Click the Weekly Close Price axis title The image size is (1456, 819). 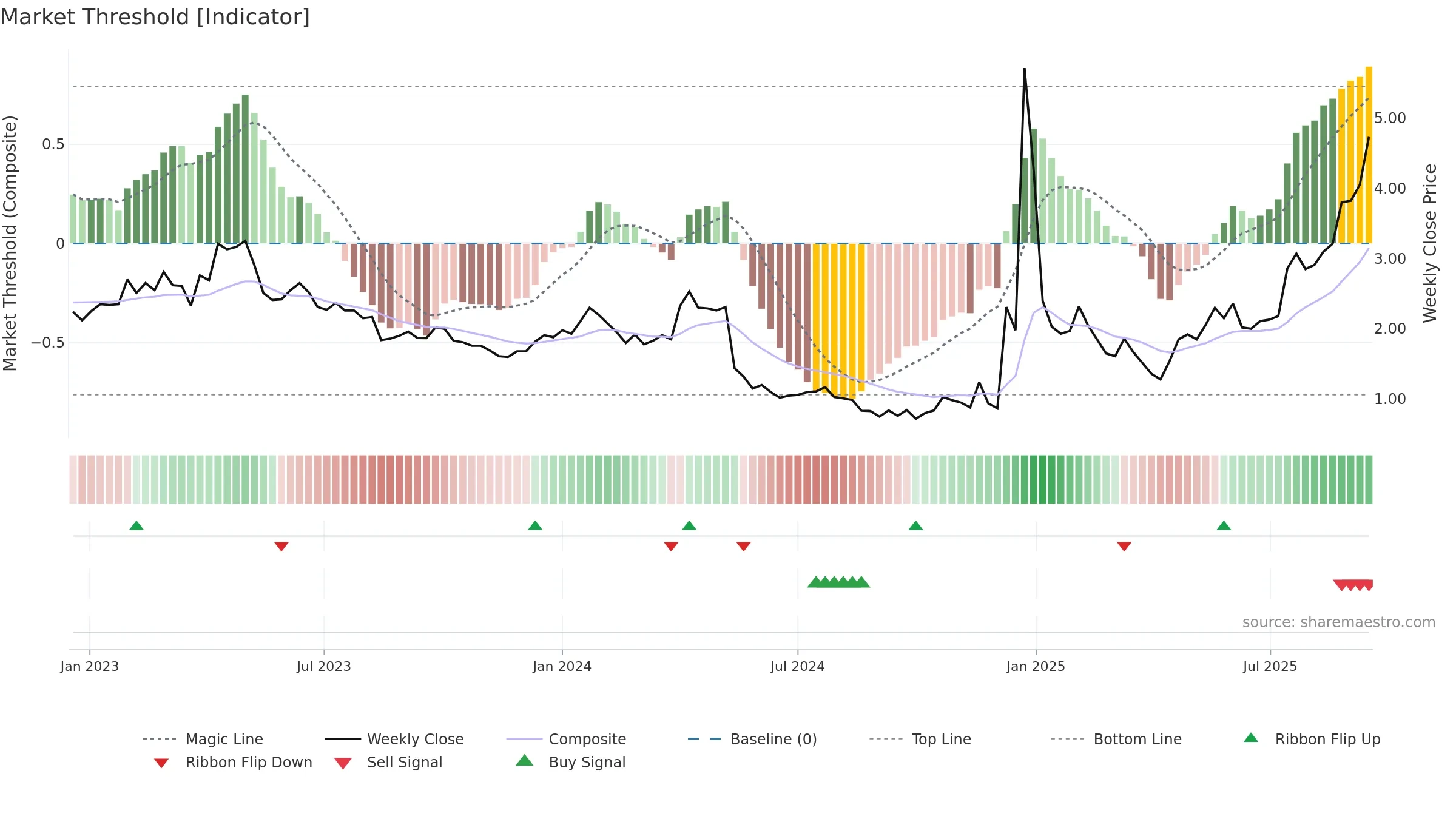pos(1430,243)
